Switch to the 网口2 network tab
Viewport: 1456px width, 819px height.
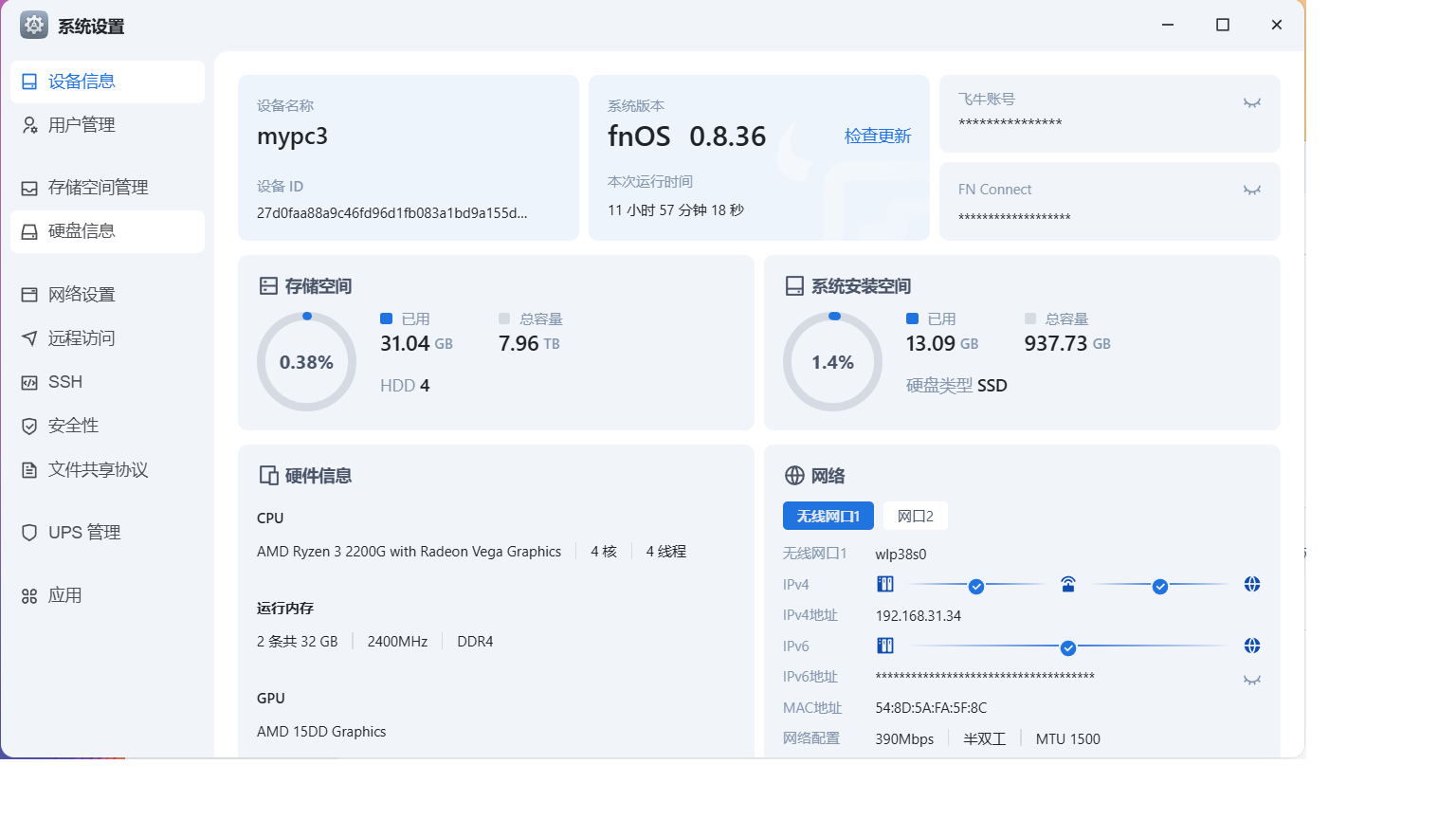click(x=915, y=517)
